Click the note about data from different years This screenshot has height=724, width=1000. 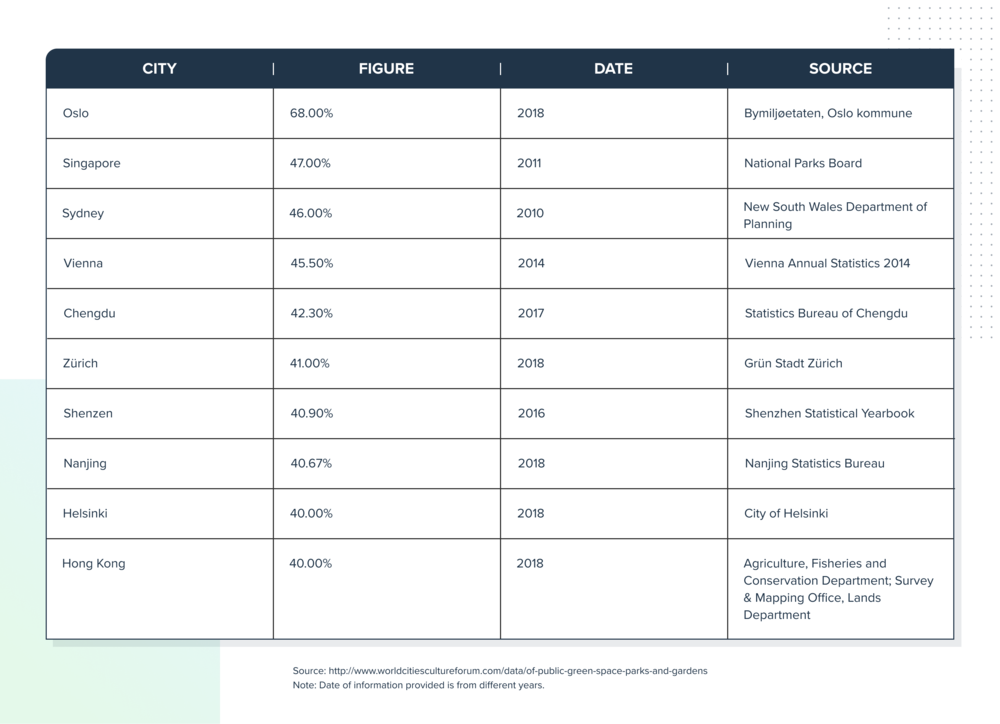(418, 685)
